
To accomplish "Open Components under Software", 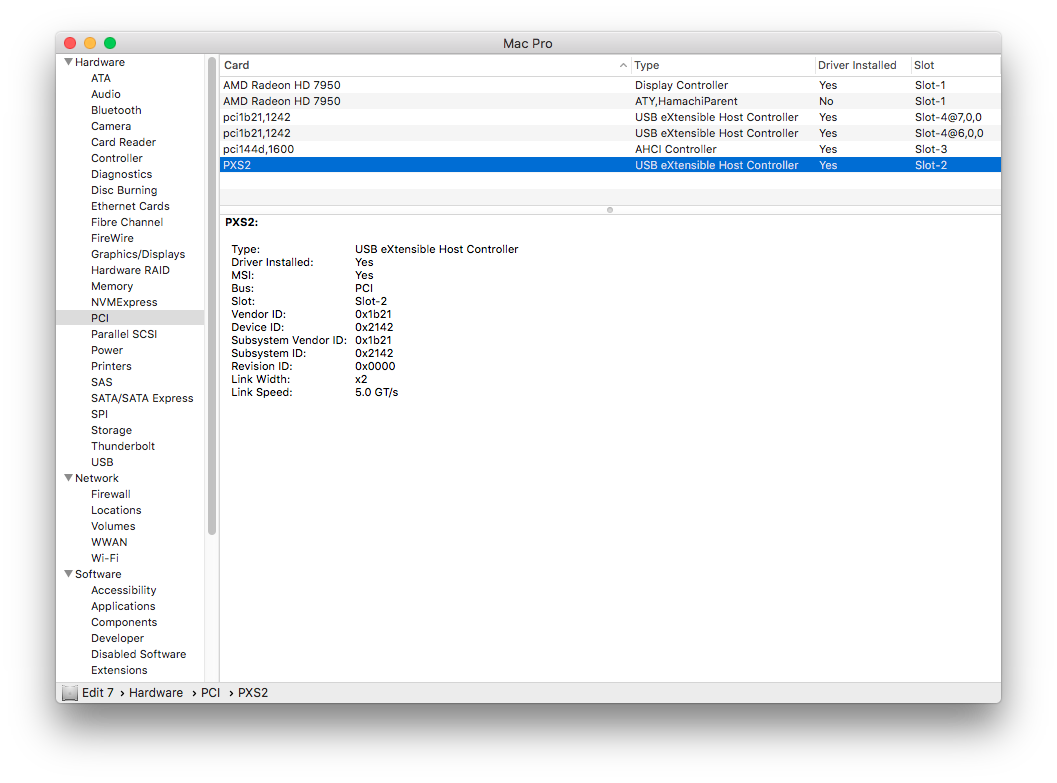I will (x=124, y=623).
